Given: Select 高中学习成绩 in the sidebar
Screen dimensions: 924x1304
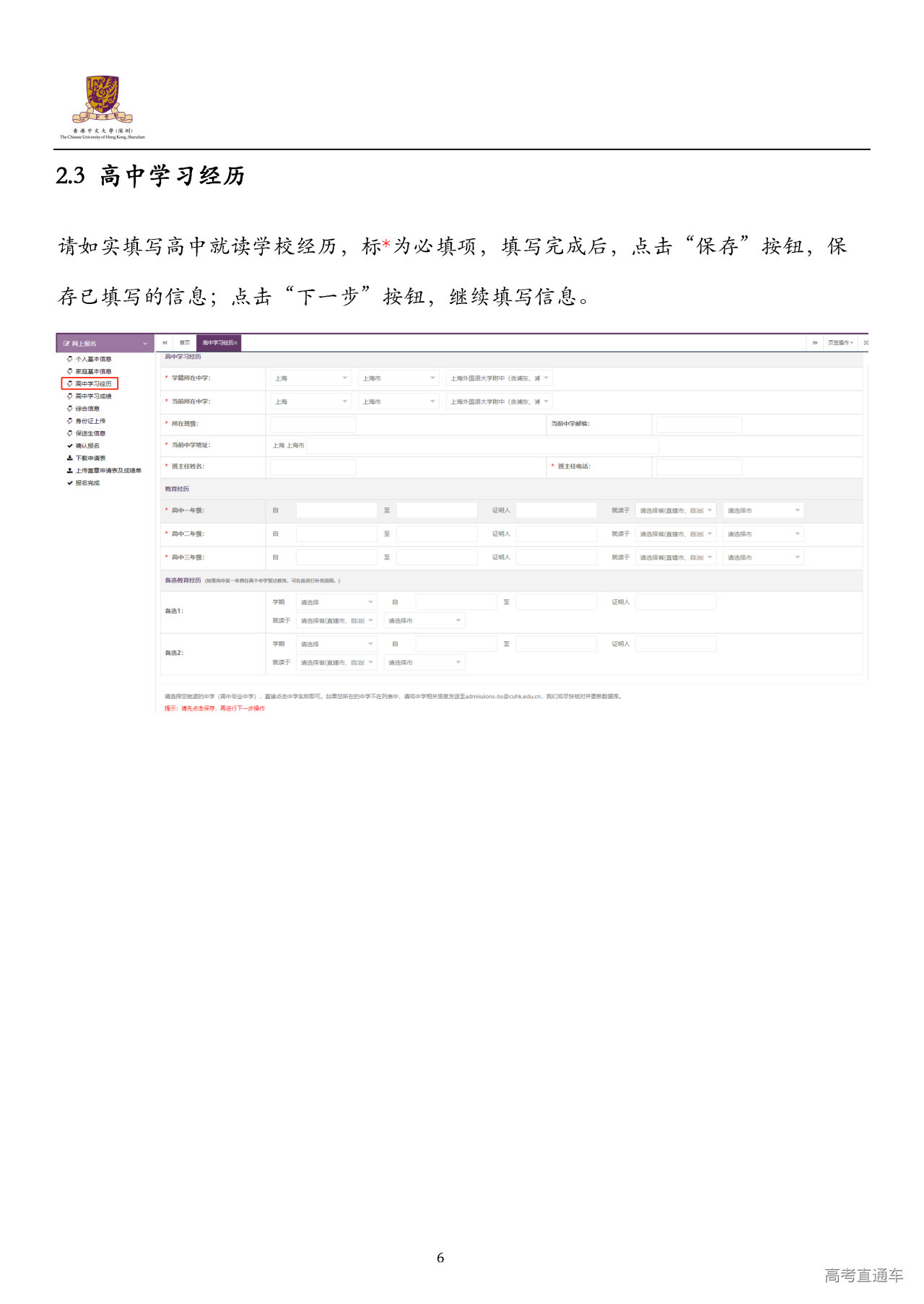Looking at the screenshot, I should pos(93,396).
